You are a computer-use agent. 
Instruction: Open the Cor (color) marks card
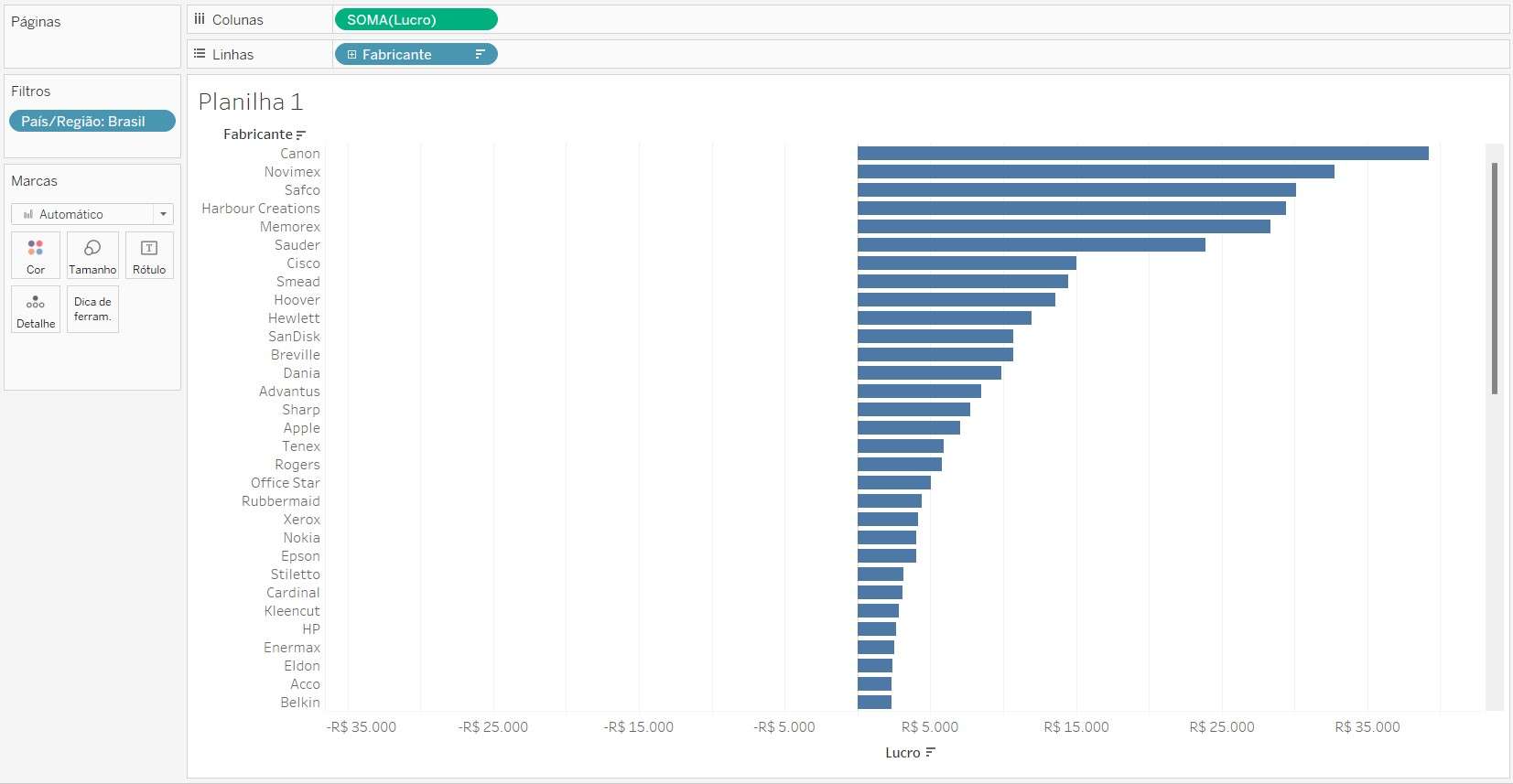[x=36, y=255]
